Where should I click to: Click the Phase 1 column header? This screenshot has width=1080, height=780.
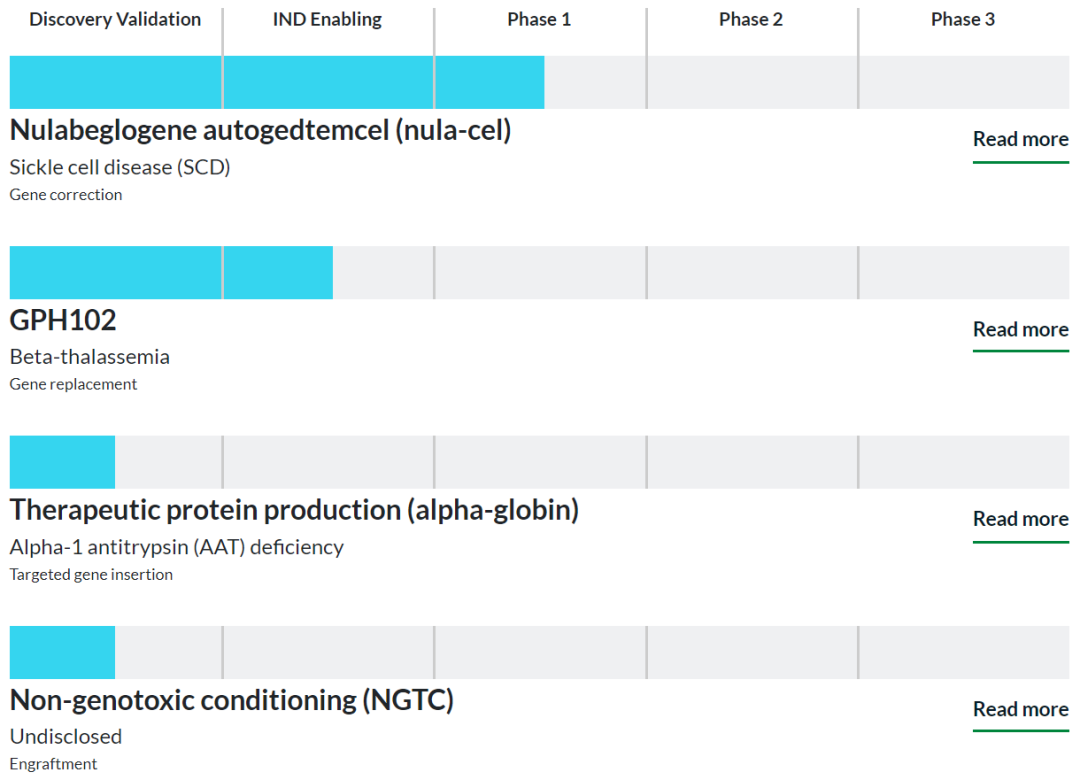(539, 20)
